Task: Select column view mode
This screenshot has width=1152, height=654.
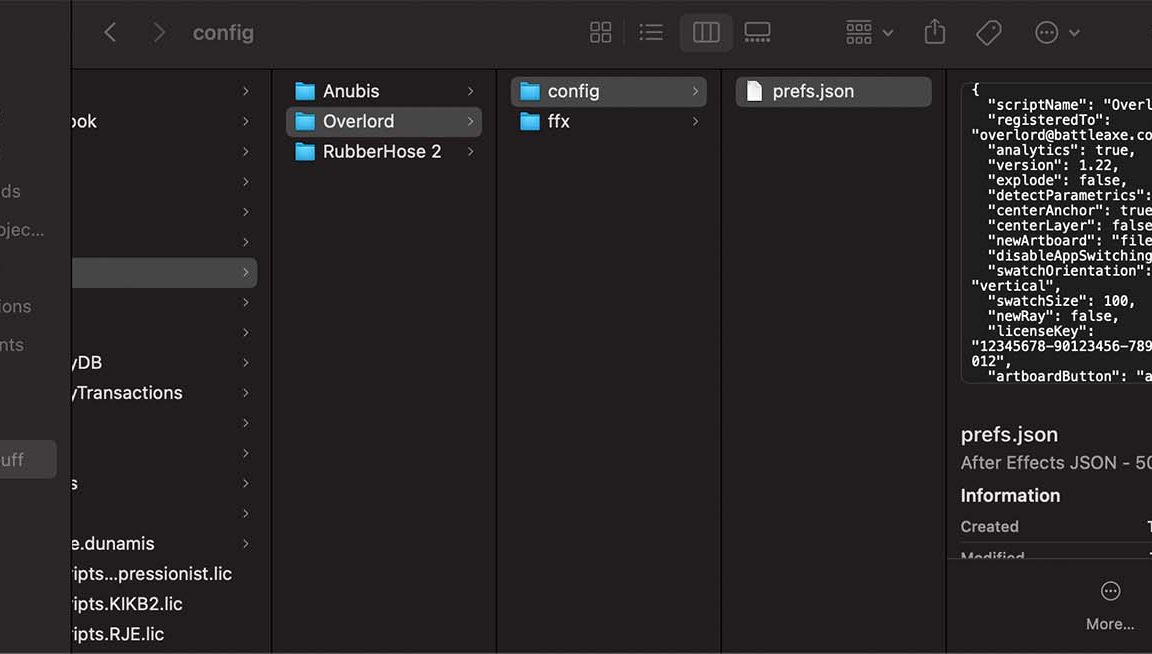Action: tap(706, 33)
